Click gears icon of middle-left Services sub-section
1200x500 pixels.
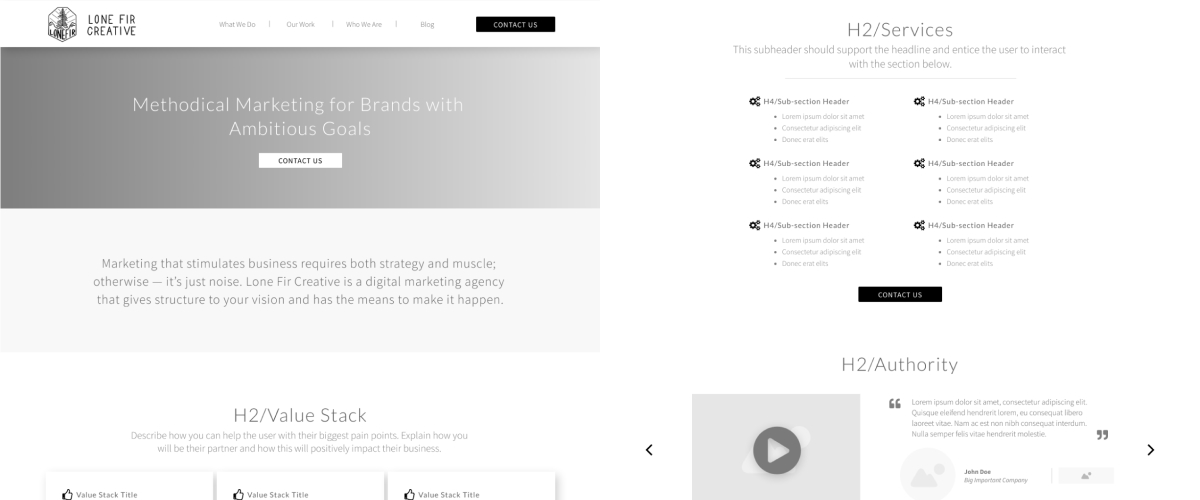(754, 163)
